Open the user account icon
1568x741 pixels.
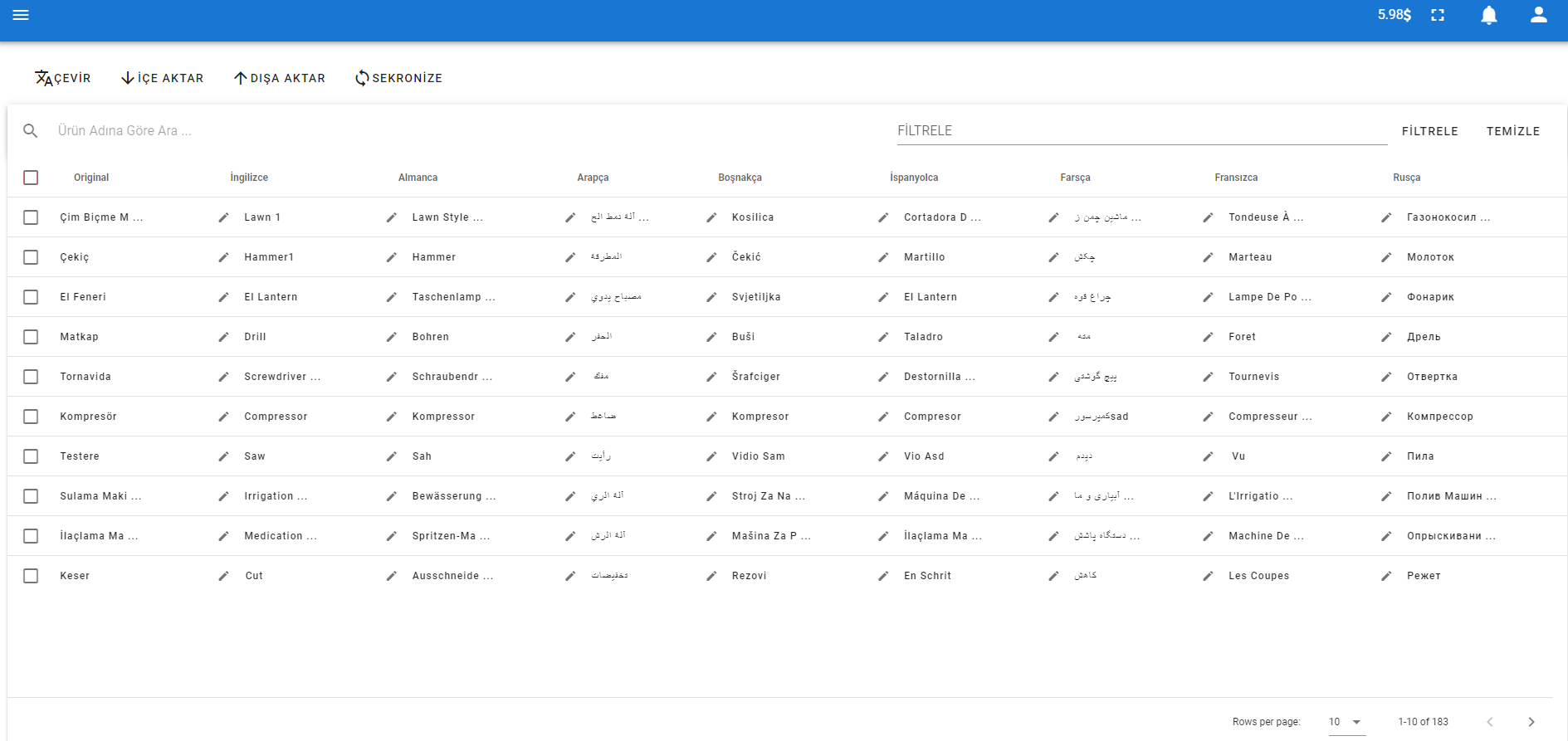click(x=1539, y=15)
